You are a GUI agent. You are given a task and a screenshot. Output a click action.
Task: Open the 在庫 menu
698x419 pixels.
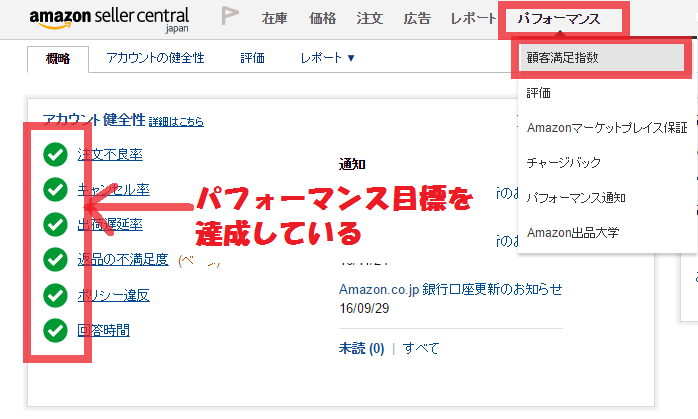(275, 18)
